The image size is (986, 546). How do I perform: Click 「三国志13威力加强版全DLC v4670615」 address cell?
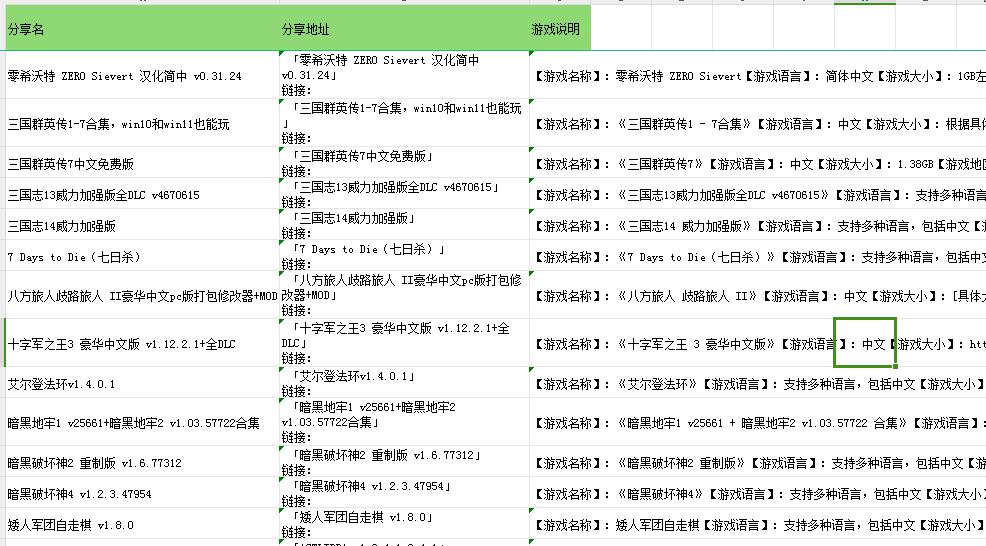[x=404, y=194]
